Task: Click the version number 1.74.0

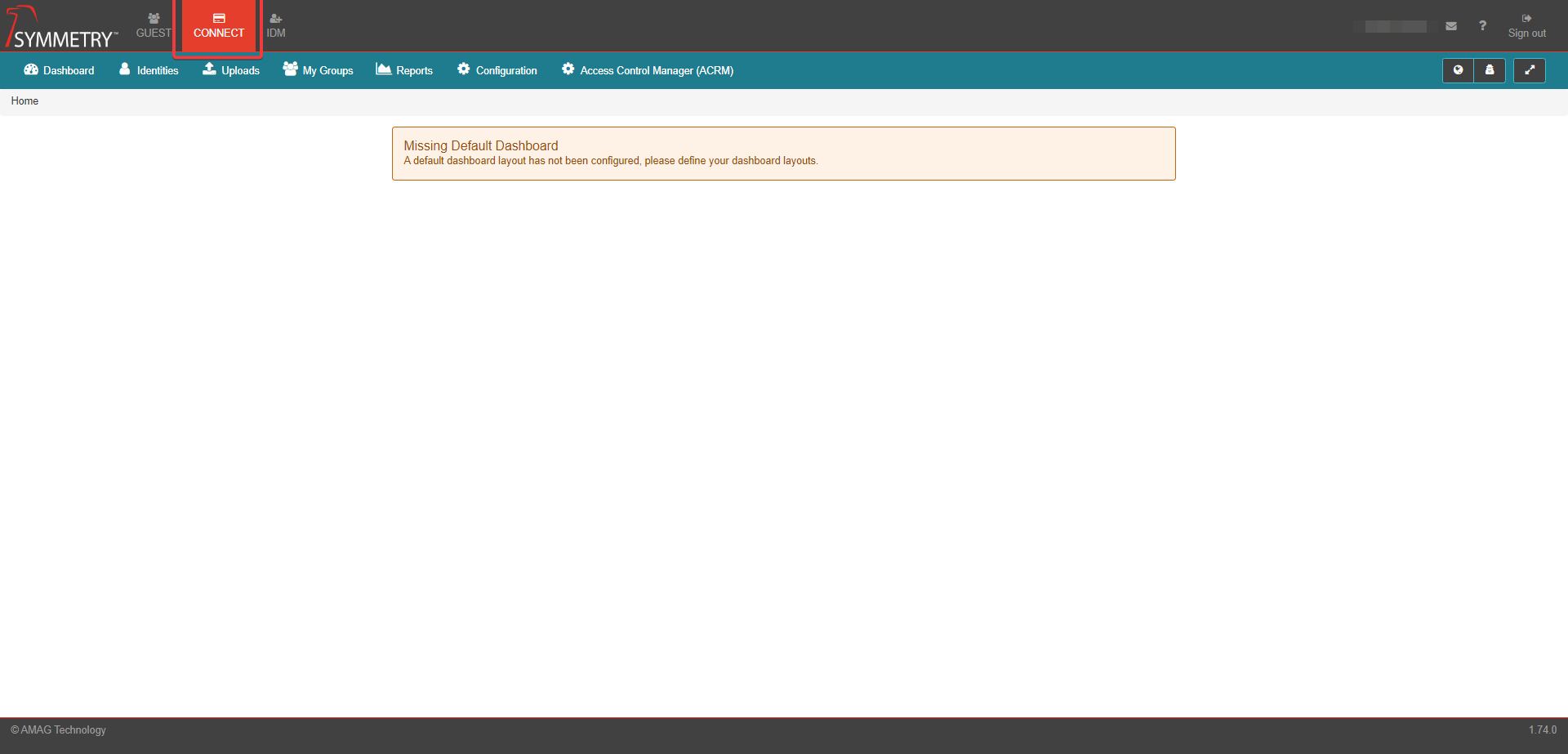Action: click(1543, 730)
